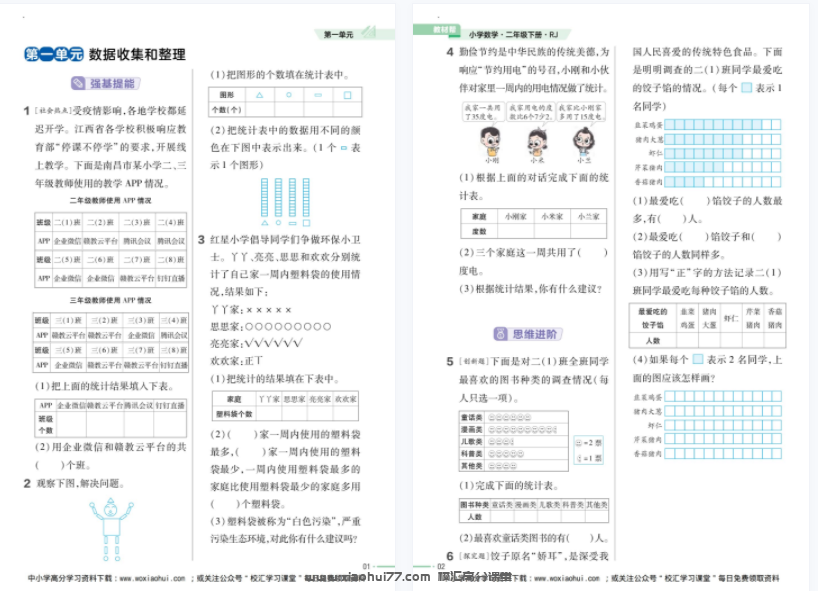The height and width of the screenshot is (591, 818).
Task: Click the square in the 图形 table header
Action: pos(347,95)
